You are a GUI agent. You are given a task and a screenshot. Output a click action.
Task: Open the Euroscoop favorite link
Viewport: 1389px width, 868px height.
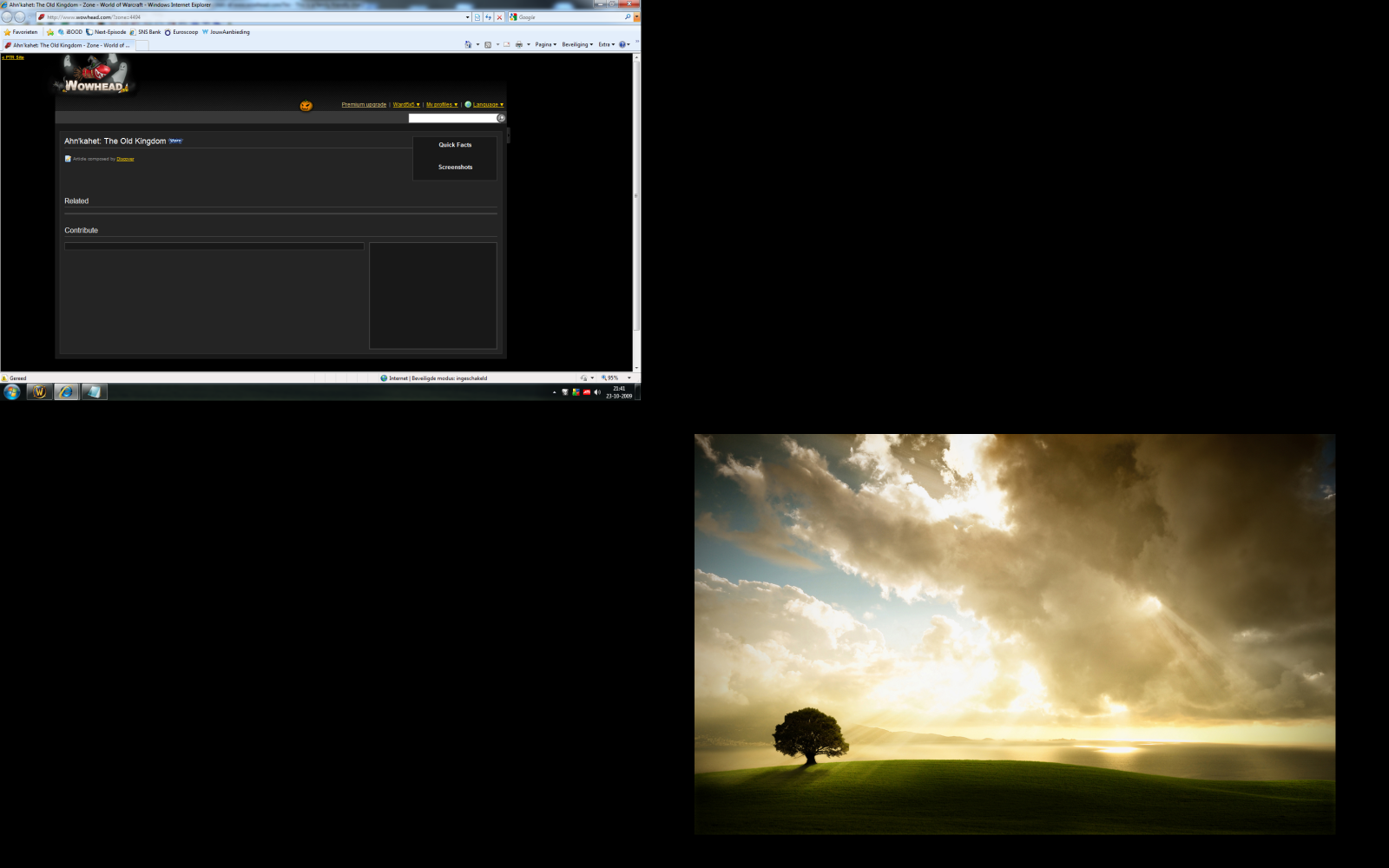181,32
